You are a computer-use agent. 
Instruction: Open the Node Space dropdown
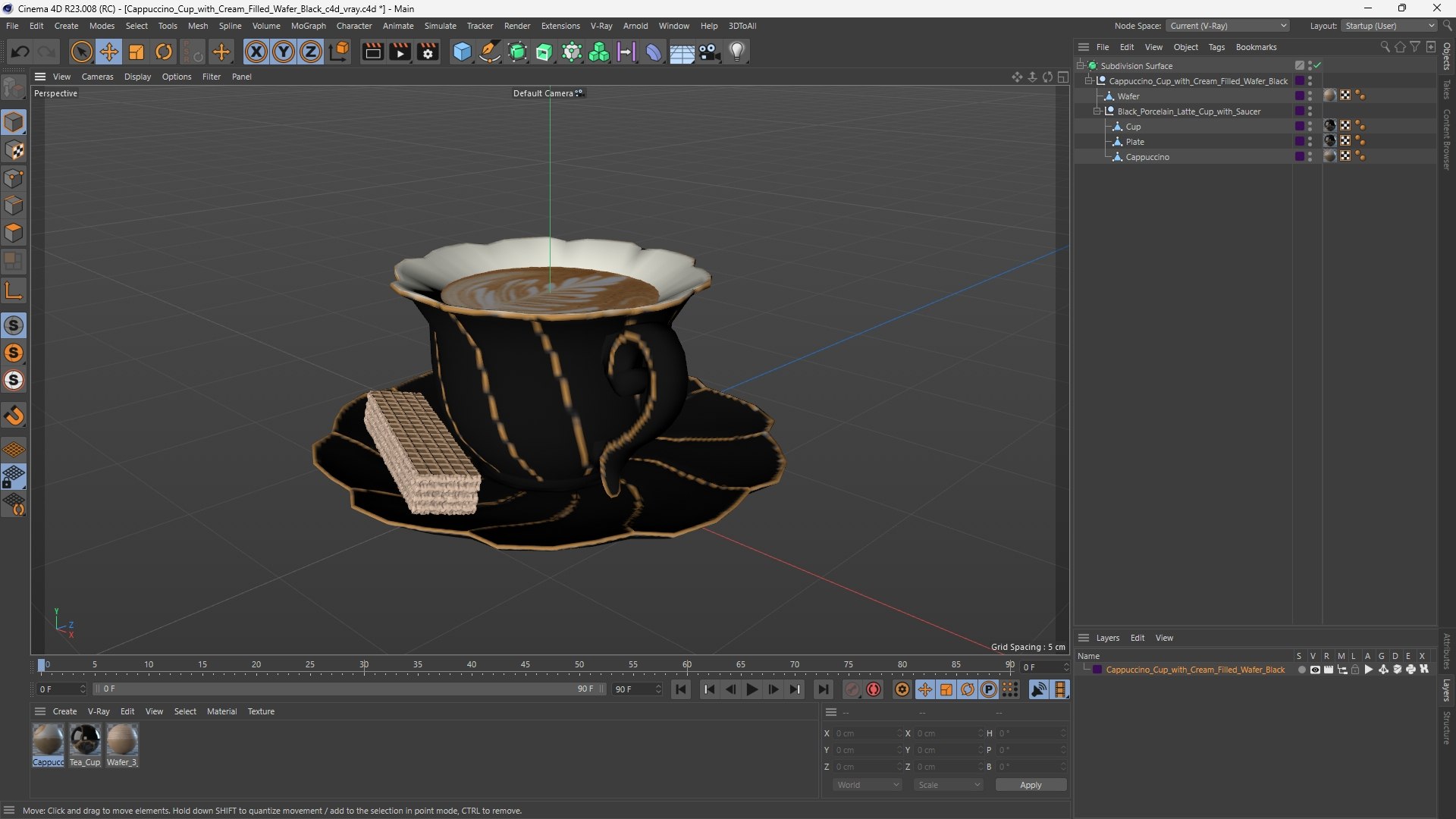[1227, 26]
